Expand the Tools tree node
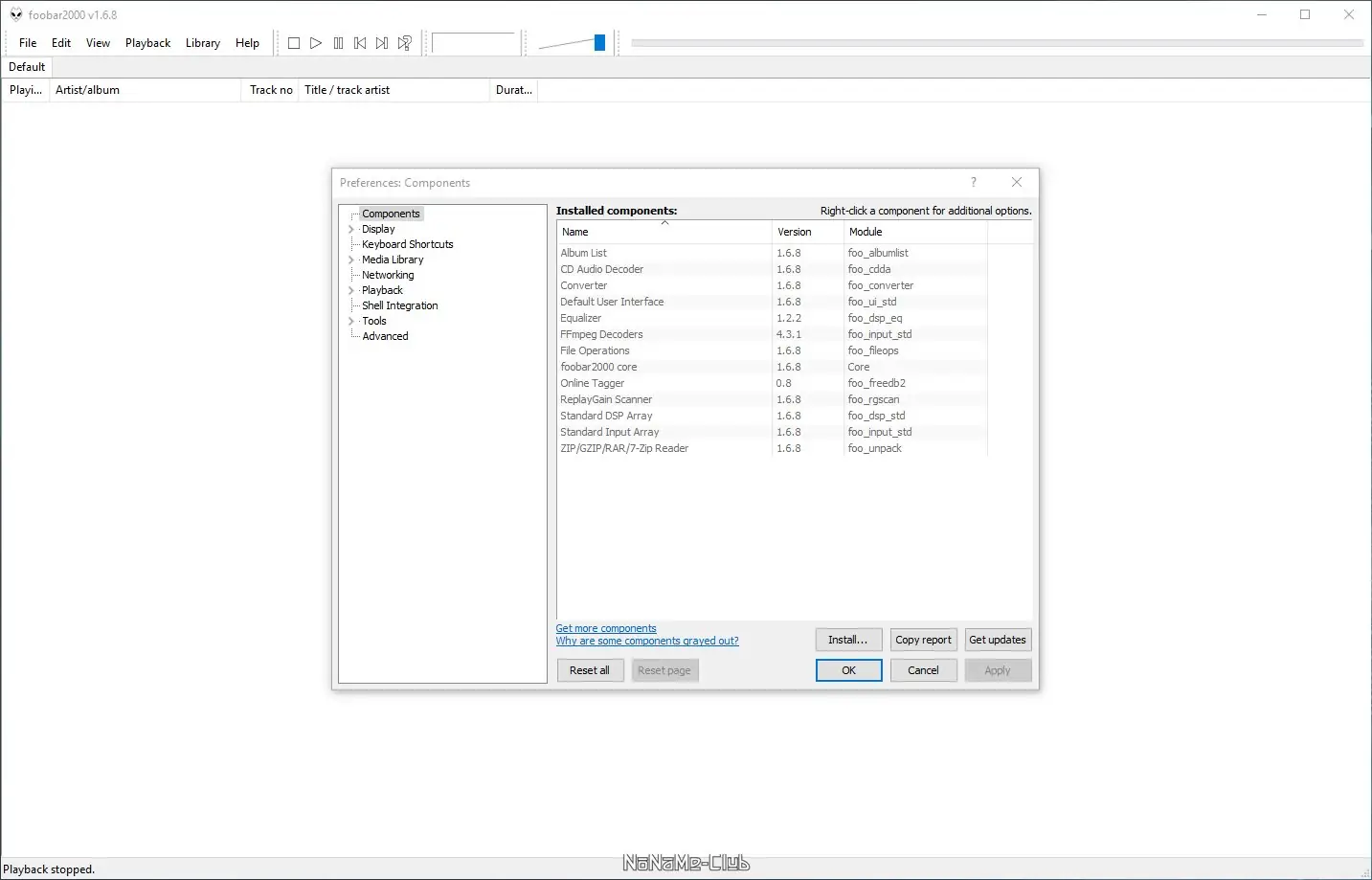 [x=351, y=321]
